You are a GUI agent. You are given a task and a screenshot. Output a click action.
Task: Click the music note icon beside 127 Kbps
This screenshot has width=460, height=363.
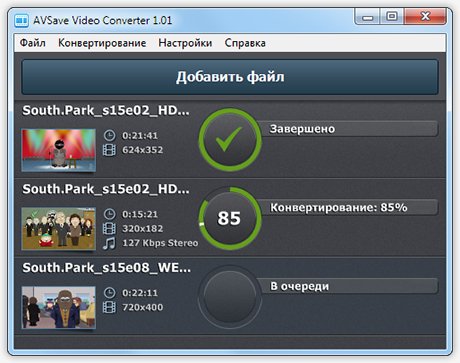[109, 243]
